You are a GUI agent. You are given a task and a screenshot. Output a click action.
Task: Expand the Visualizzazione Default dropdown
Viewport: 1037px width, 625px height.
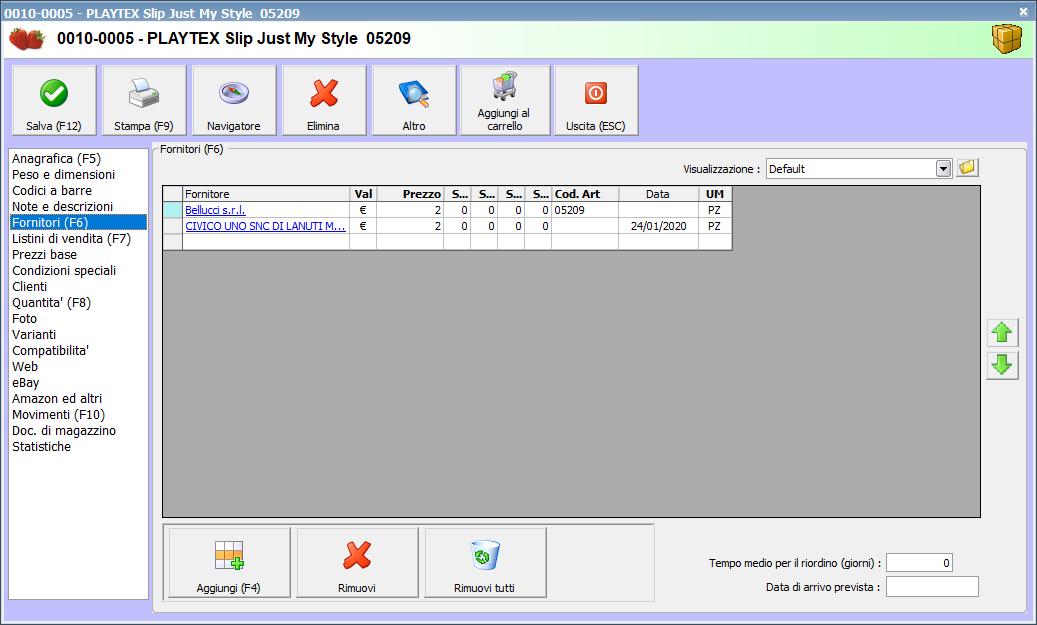point(942,169)
